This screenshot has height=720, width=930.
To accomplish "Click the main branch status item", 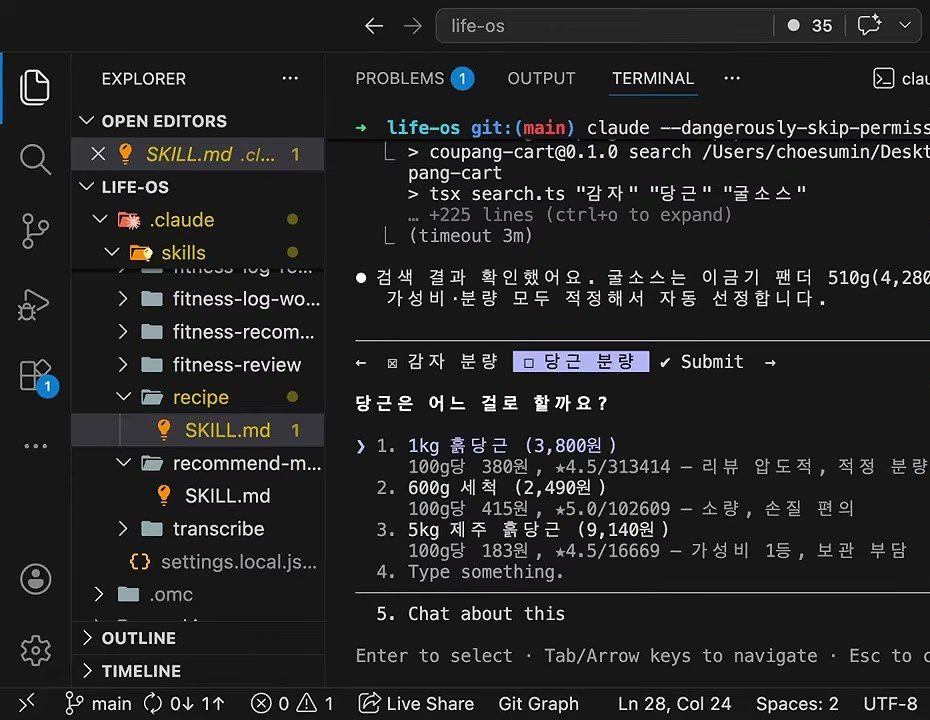I will point(98,704).
